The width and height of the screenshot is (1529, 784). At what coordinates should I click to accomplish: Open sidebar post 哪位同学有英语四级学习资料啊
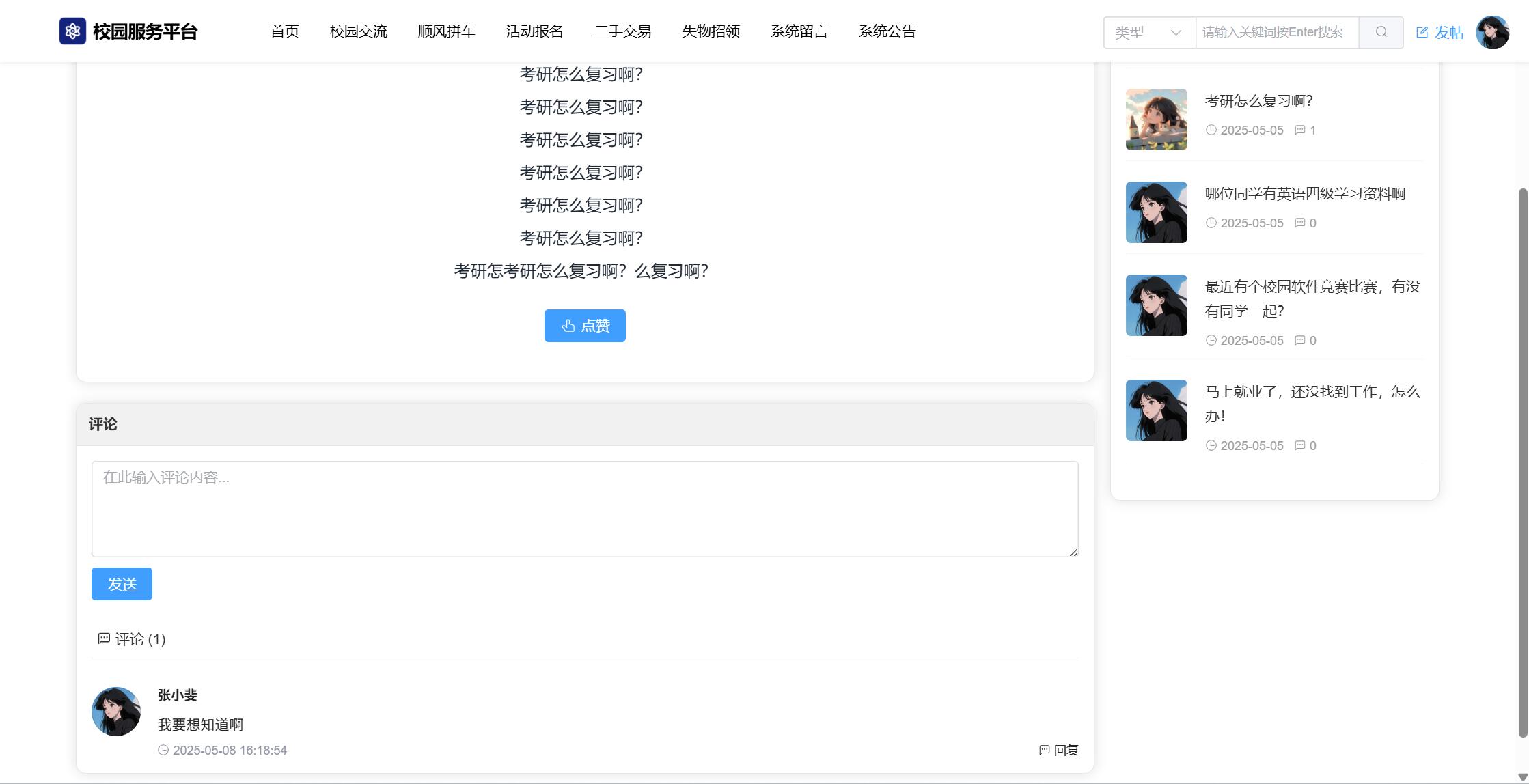(x=1304, y=194)
